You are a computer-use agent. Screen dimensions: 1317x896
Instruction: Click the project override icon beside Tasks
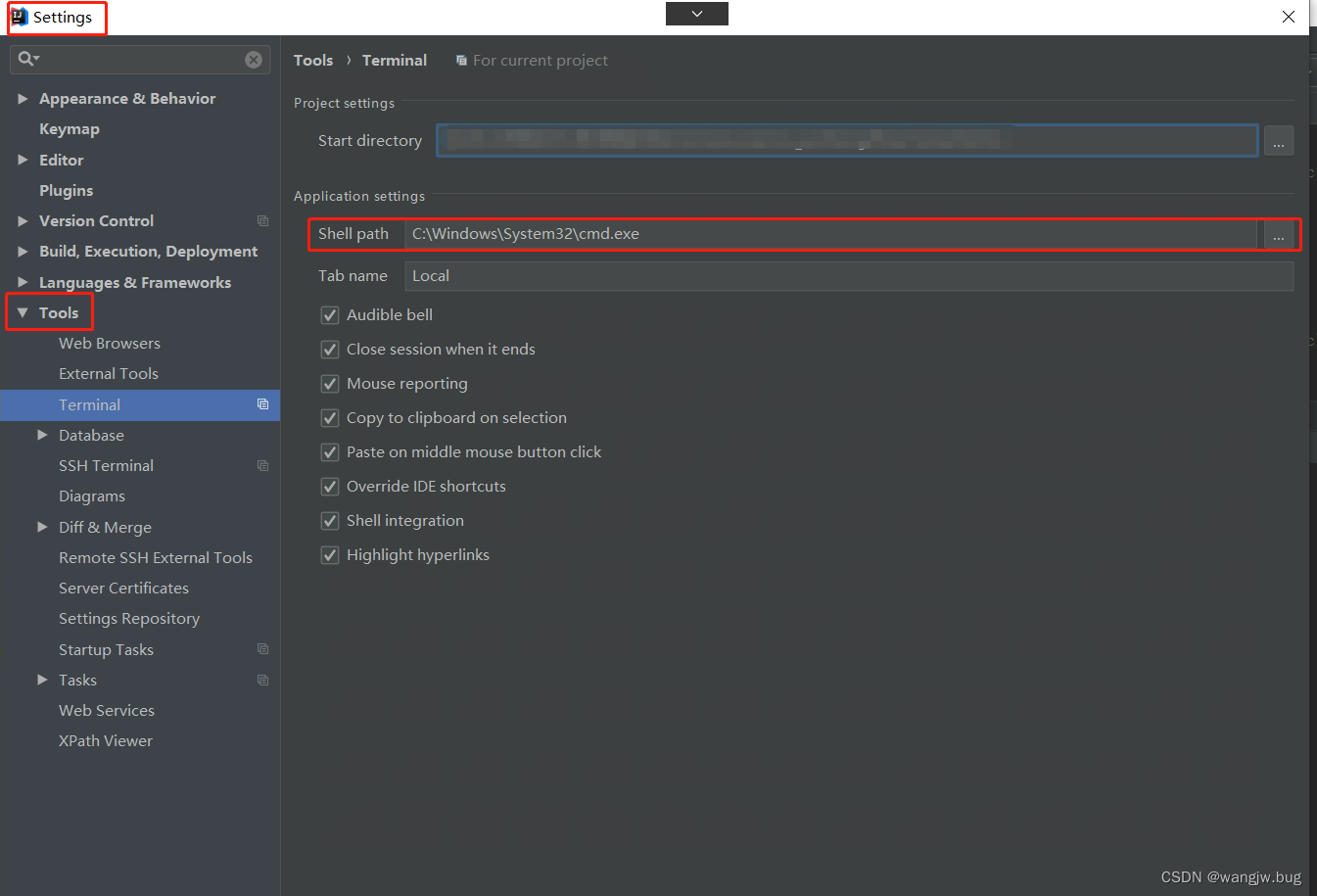pos(261,679)
